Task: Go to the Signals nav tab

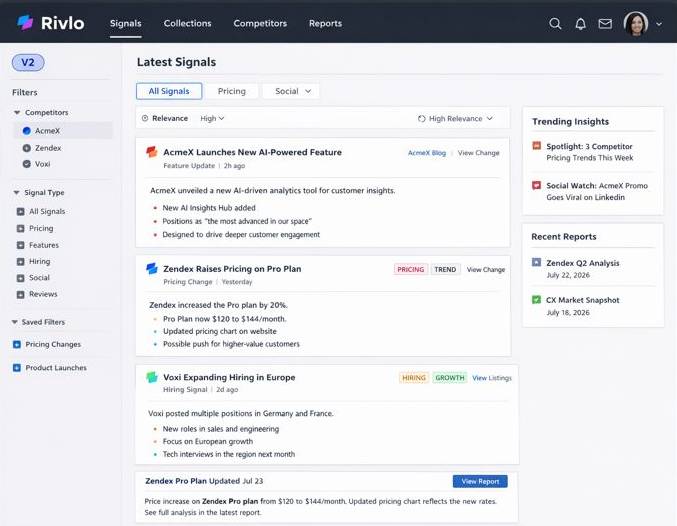Action: [126, 23]
